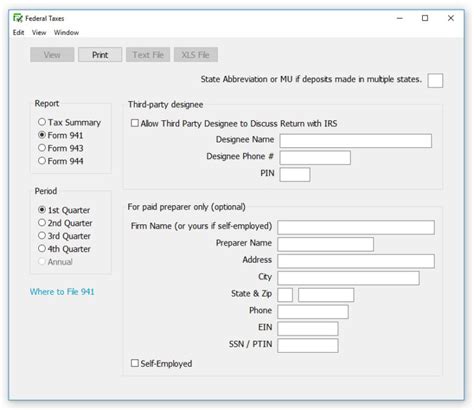Click the SSN / PTIN field
Viewport: 474px width, 410px height.
pos(308,345)
